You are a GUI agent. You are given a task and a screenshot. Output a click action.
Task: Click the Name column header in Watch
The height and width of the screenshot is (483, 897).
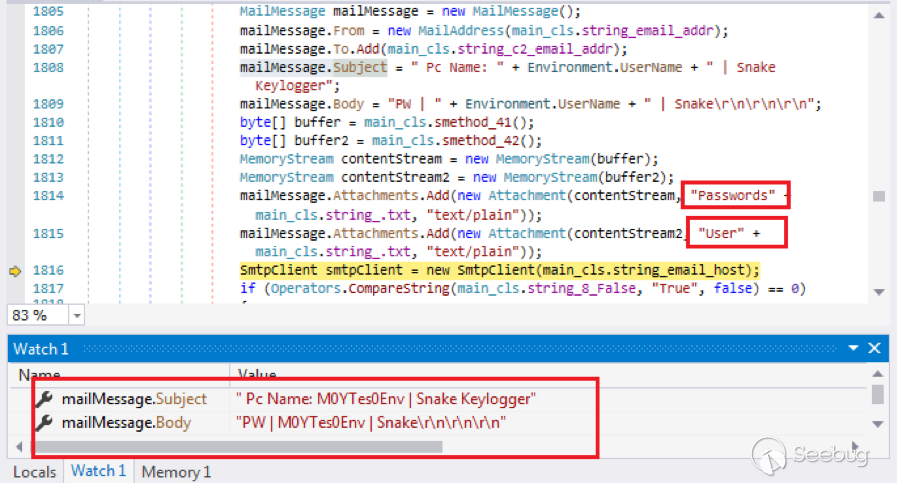pyautogui.click(x=39, y=374)
